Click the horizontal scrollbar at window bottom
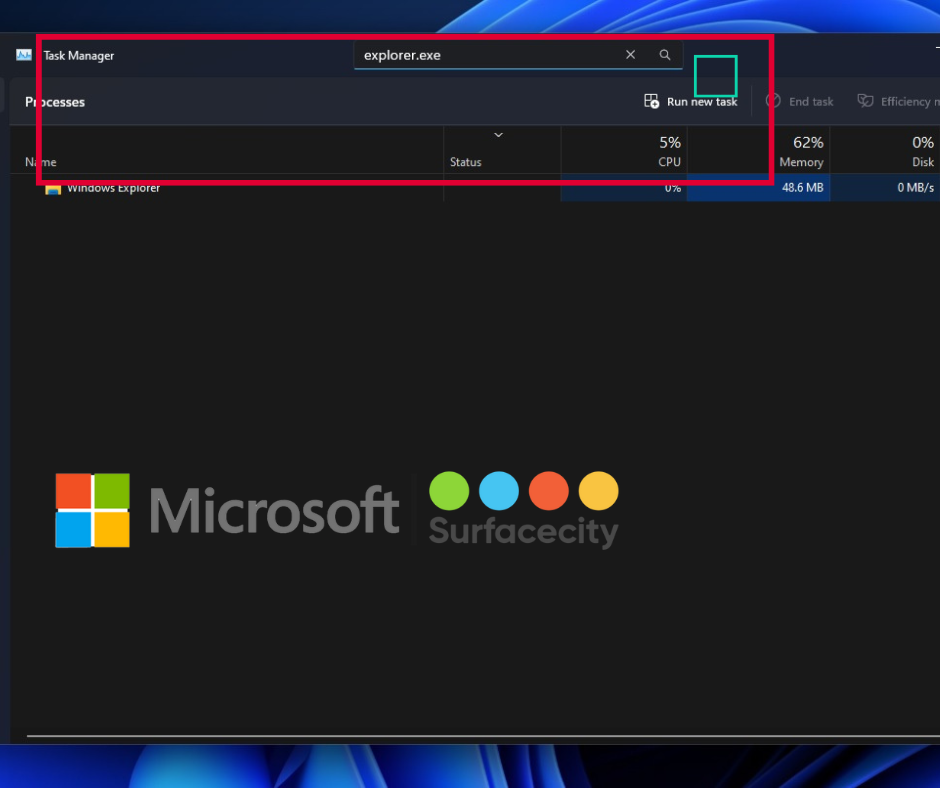Screen dimensions: 940x788 pyautogui.click(x=480, y=737)
